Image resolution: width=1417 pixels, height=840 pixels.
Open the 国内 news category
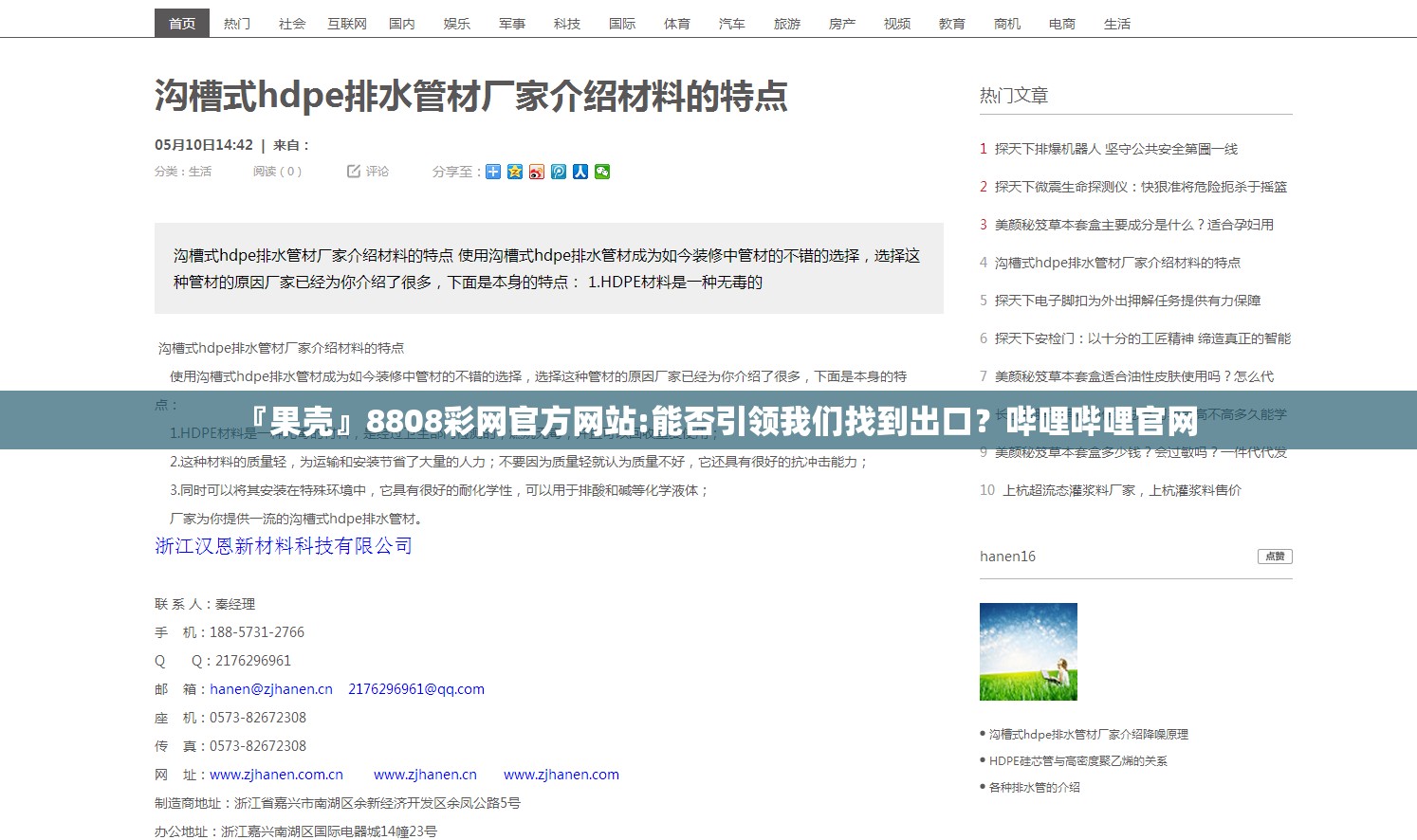pos(402,23)
